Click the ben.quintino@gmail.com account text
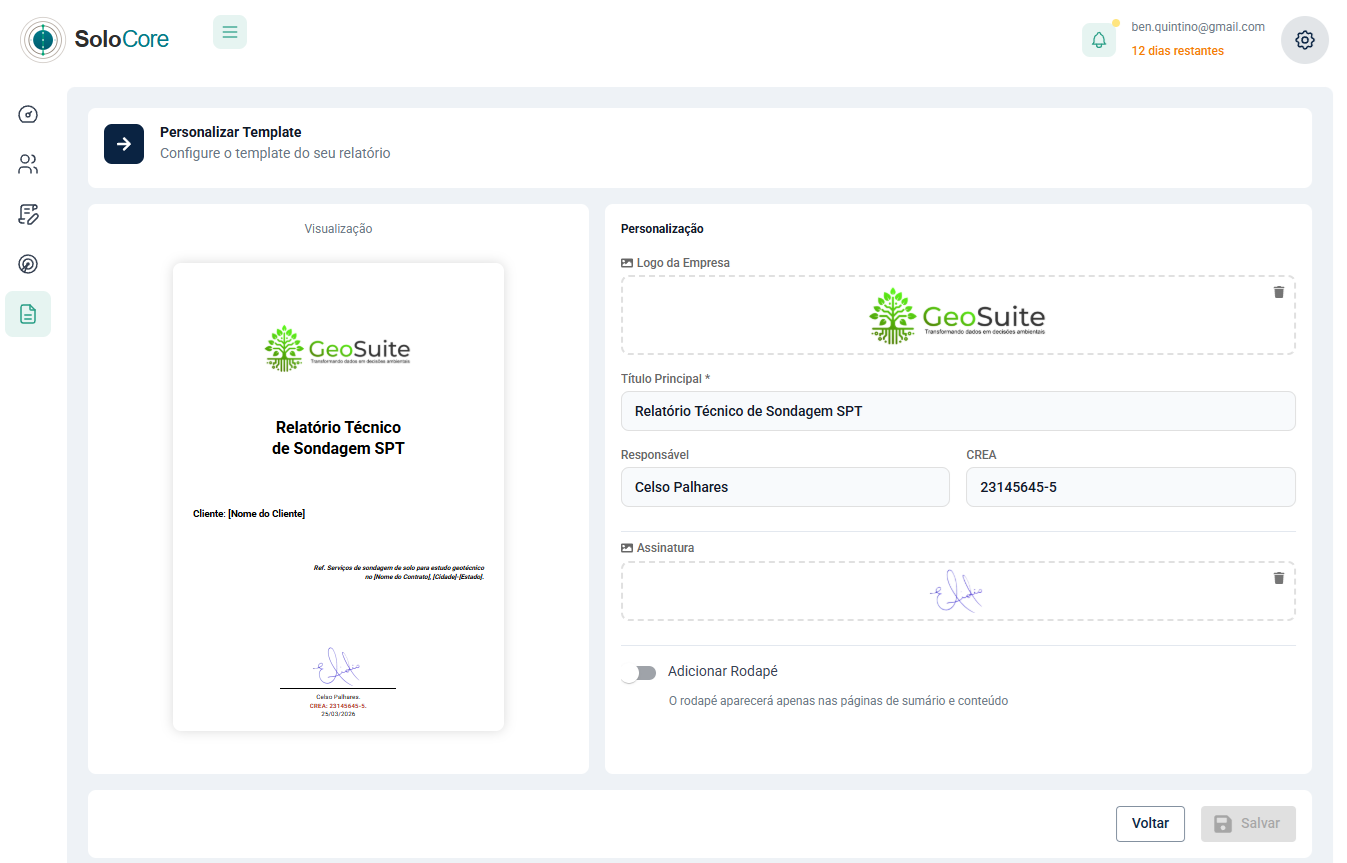 (1198, 27)
